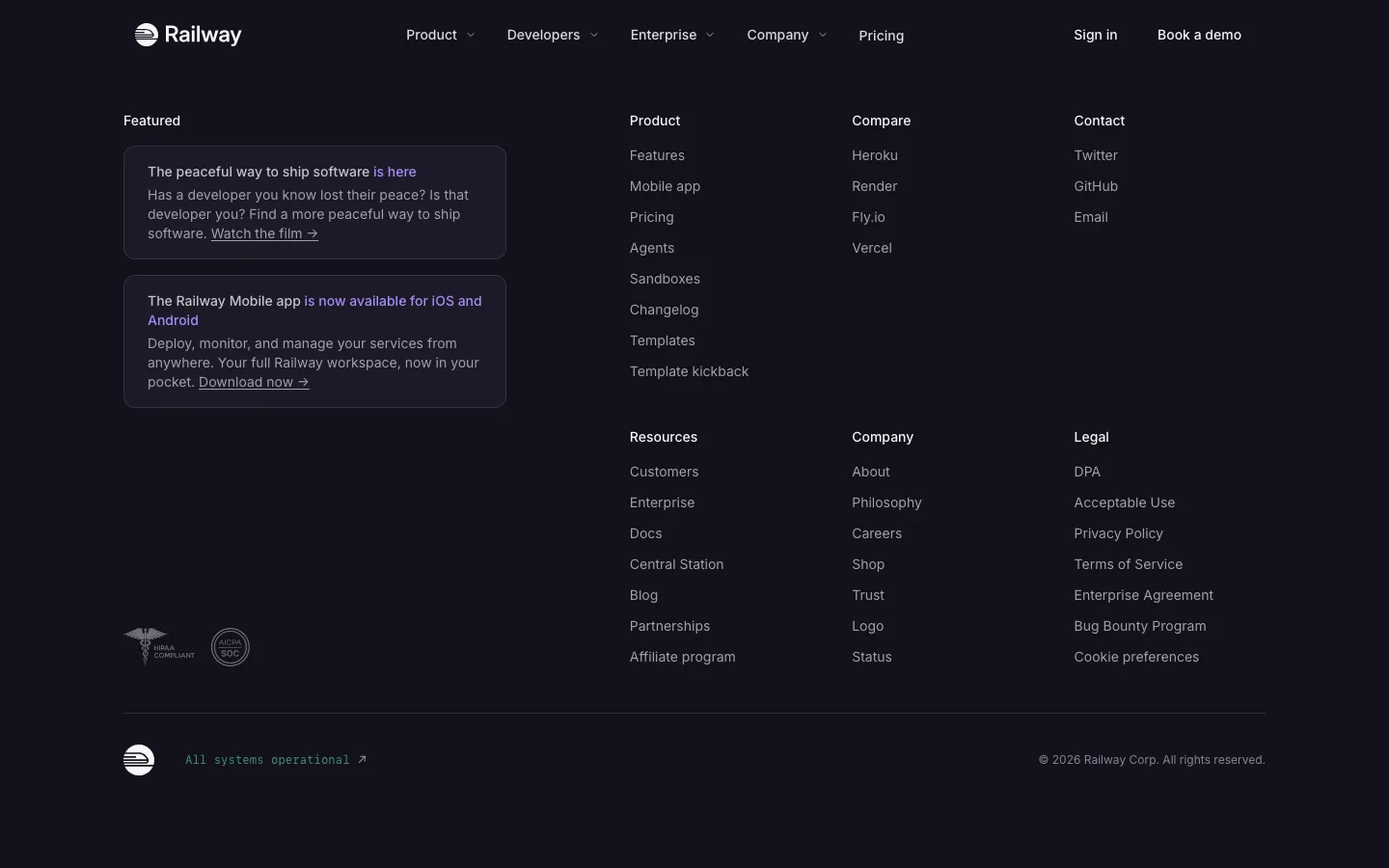This screenshot has height=868, width=1389.
Task: Expand the Developers dropdown in the navbar
Action: pyautogui.click(x=553, y=35)
